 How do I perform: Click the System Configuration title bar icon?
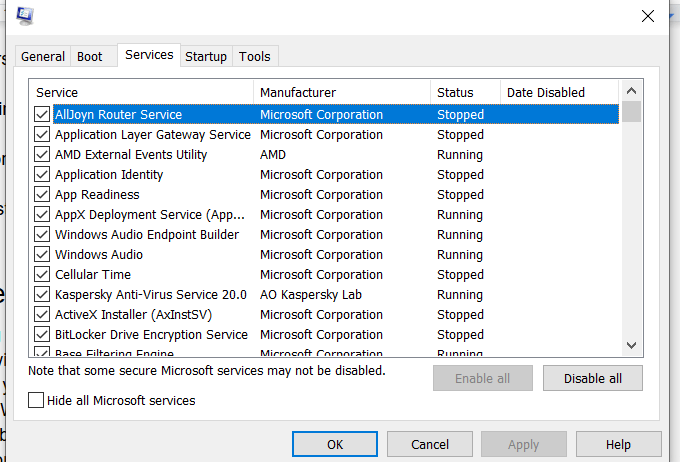(25, 16)
